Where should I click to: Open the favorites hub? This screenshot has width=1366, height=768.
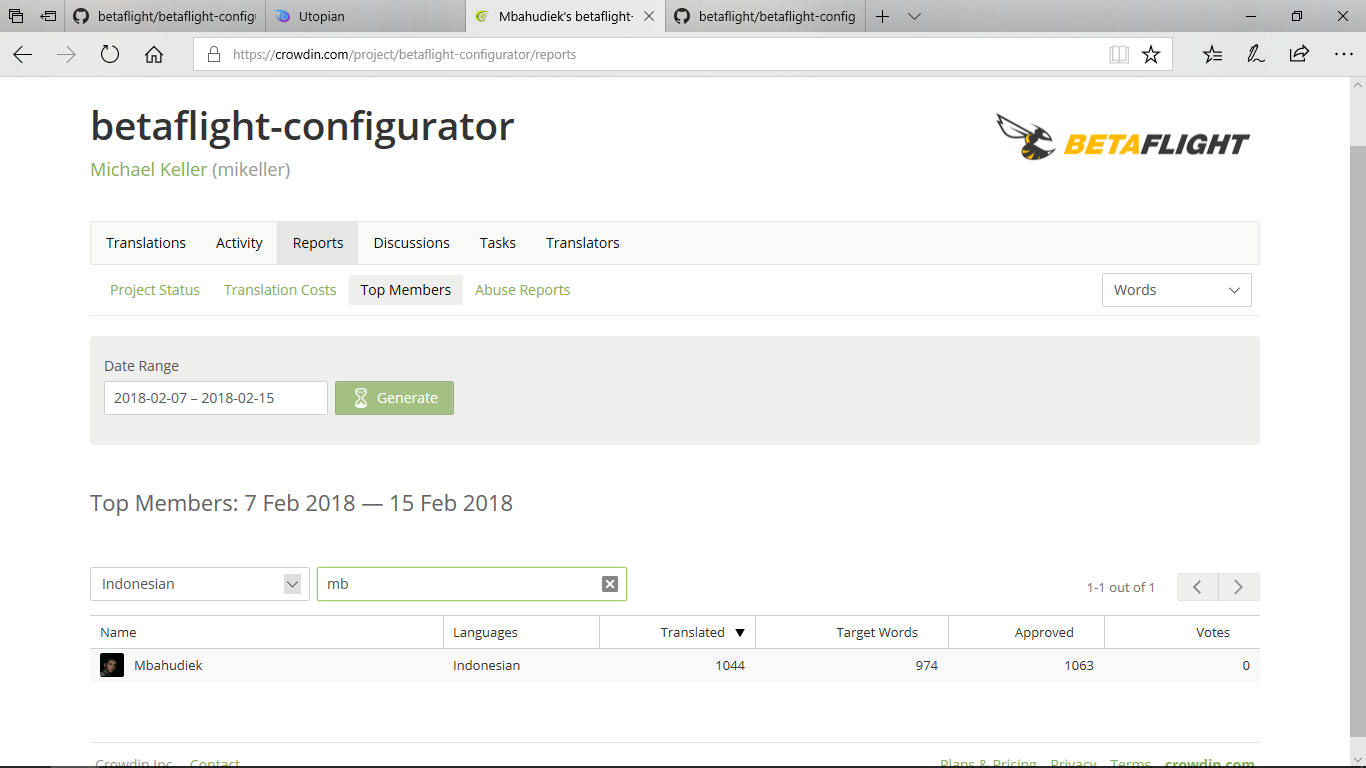[x=1212, y=55]
